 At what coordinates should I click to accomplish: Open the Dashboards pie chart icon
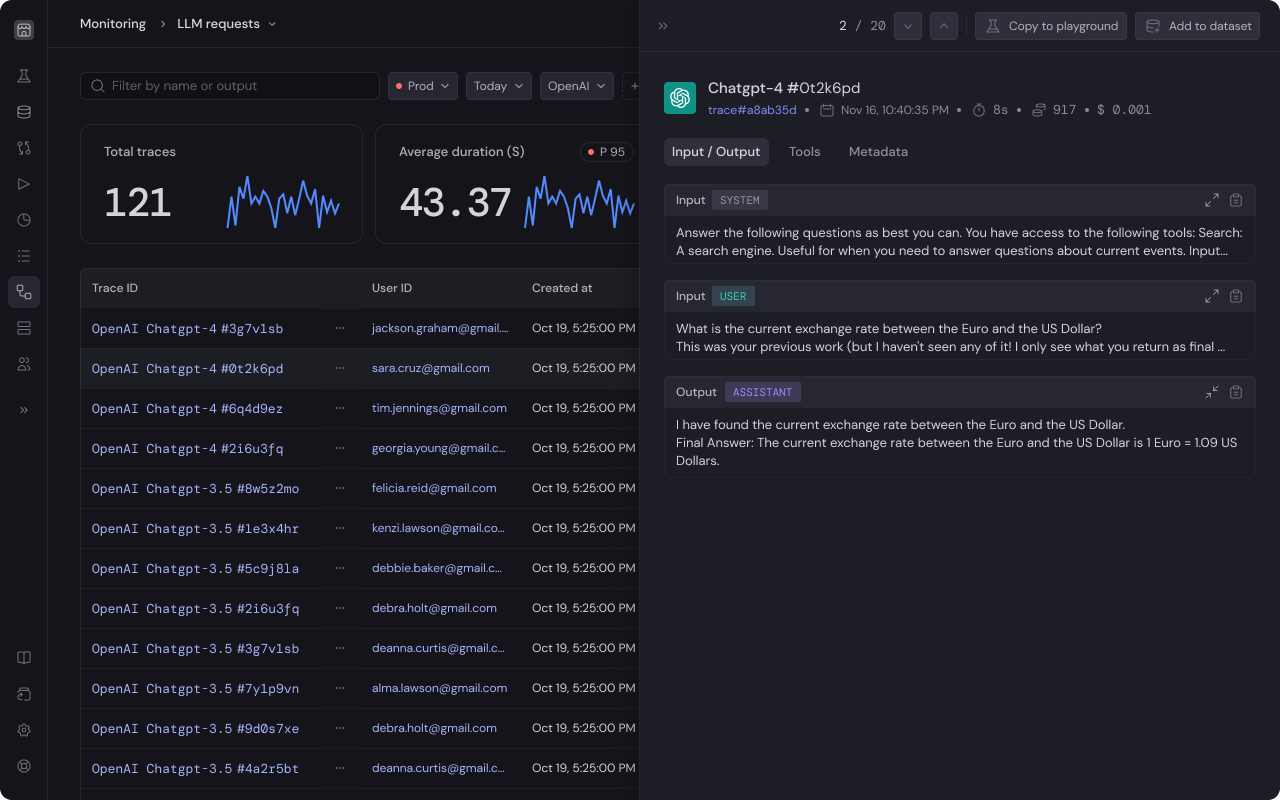pyautogui.click(x=24, y=219)
